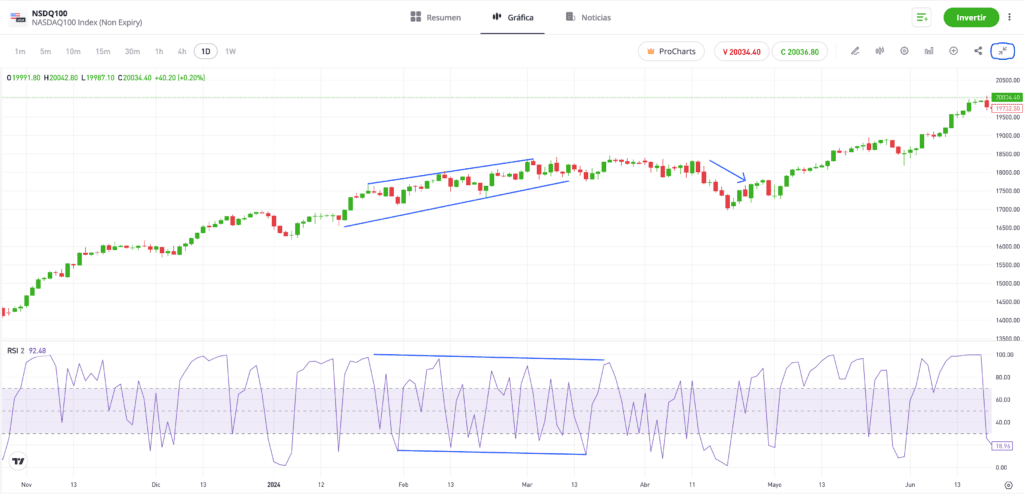Open the add-to-watchlist list icon
1024x494 pixels.
[x=921, y=18]
